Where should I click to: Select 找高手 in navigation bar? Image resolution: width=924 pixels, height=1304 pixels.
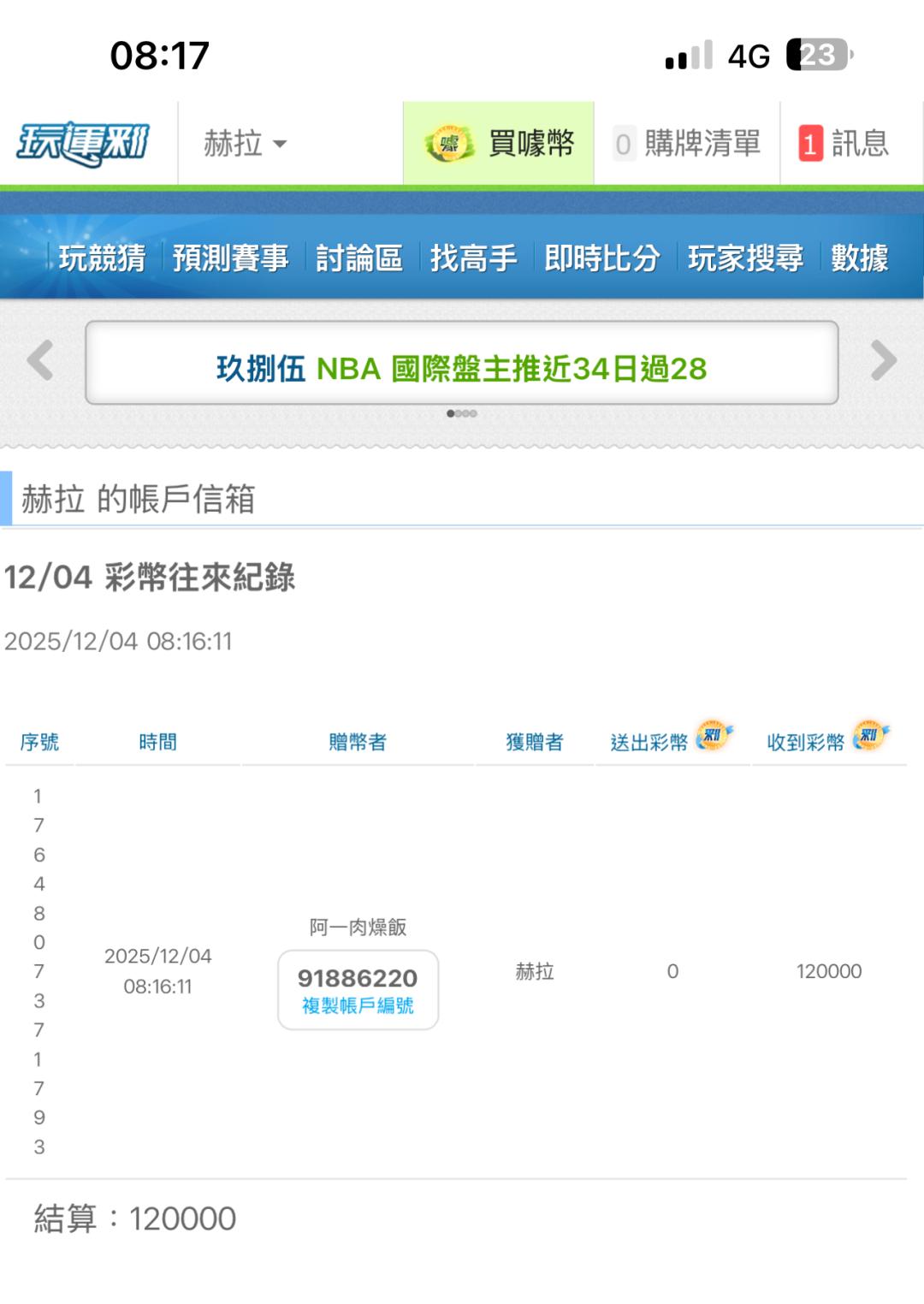[x=473, y=258]
